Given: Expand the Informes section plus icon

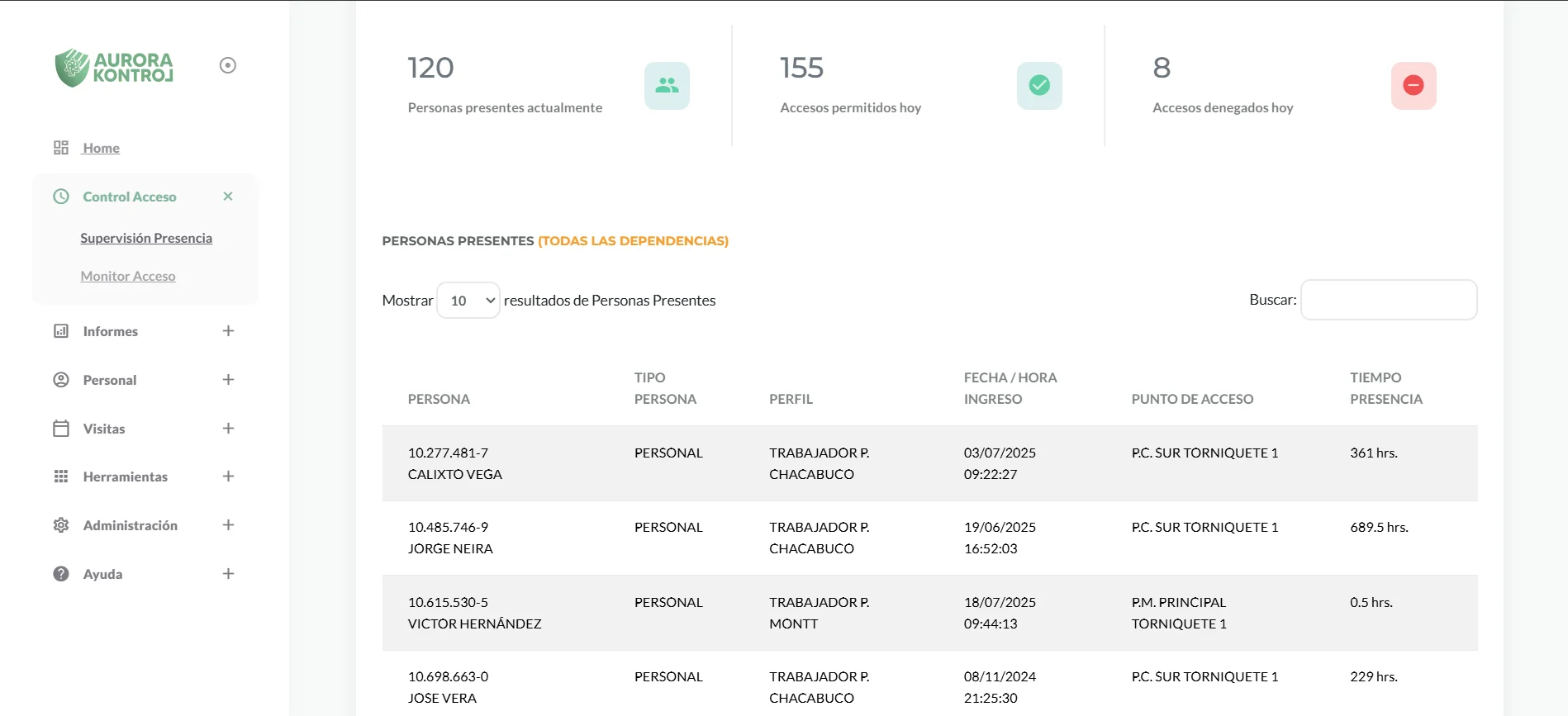Looking at the screenshot, I should coord(229,331).
